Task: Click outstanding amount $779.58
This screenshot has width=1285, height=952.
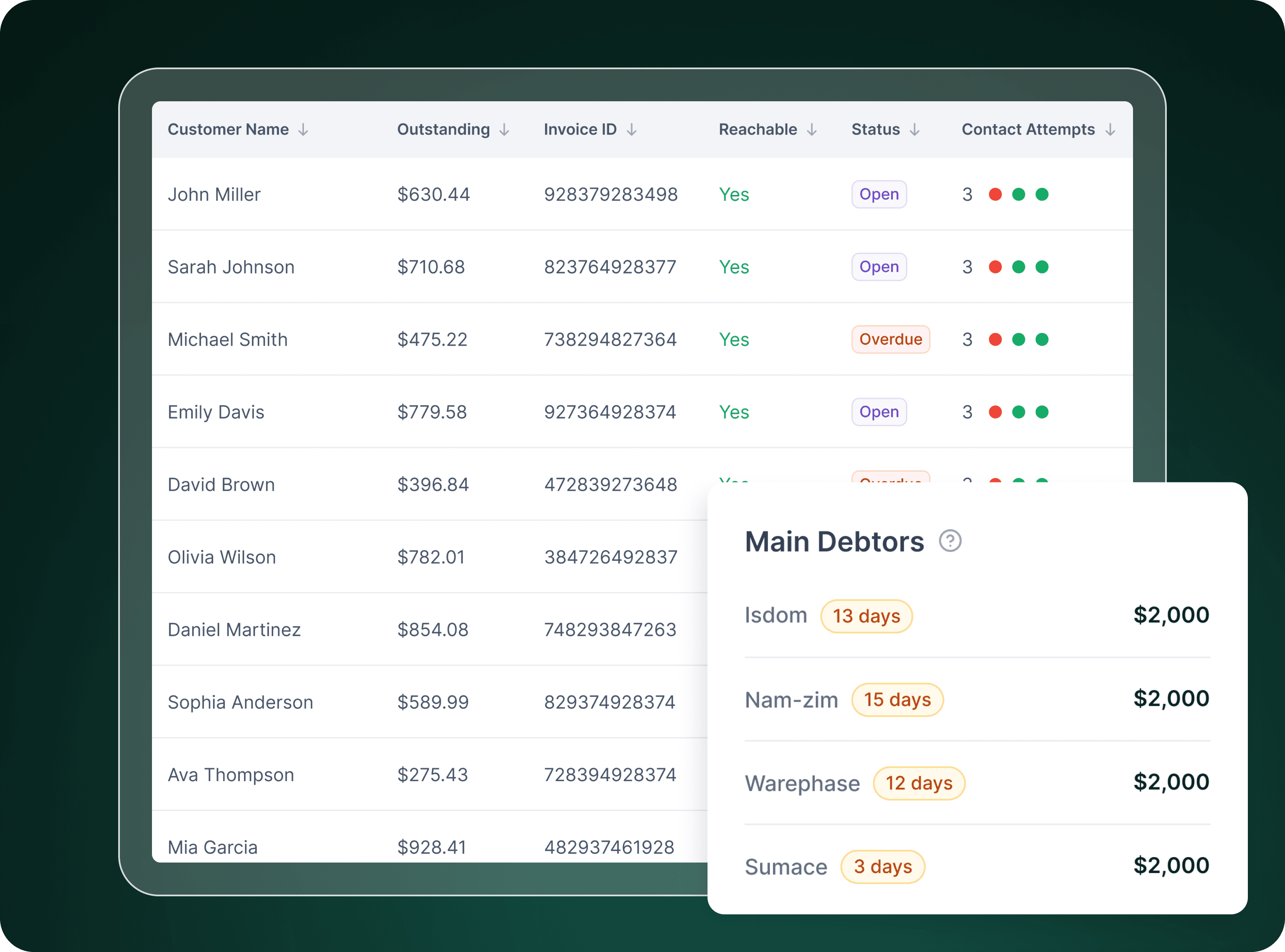Action: 432,413
